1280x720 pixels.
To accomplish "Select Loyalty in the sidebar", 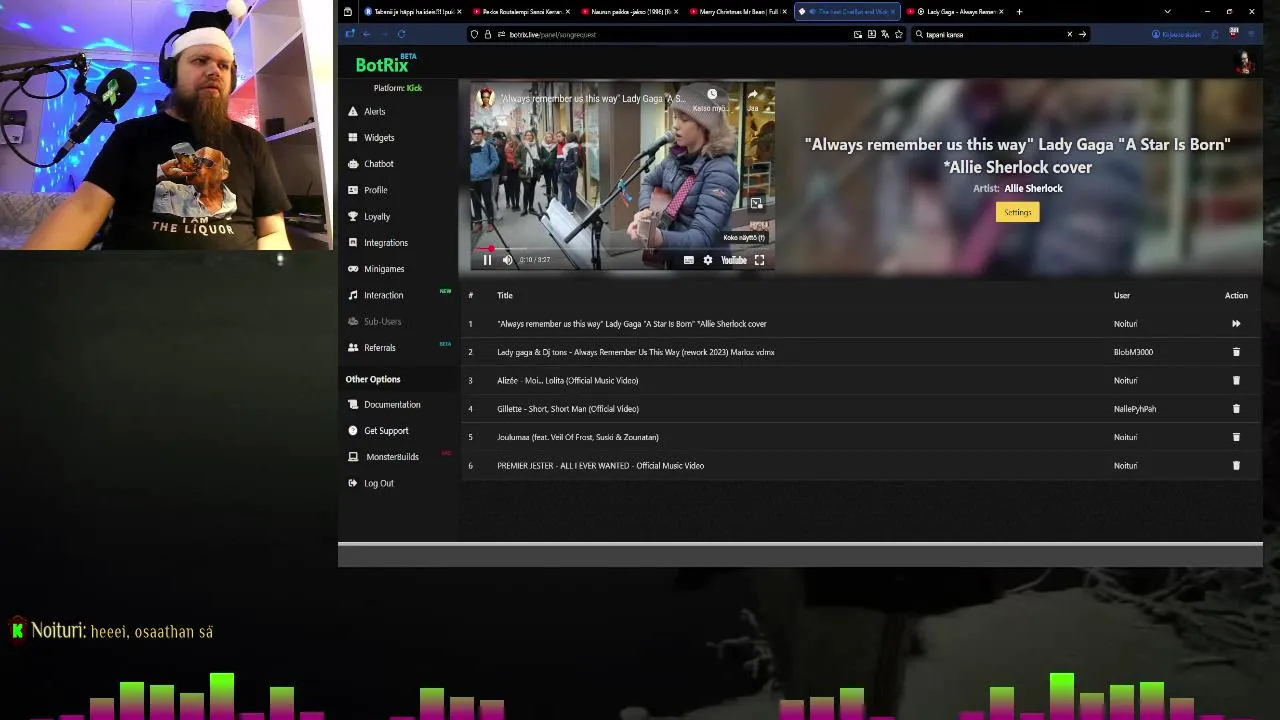I will (x=377, y=217).
